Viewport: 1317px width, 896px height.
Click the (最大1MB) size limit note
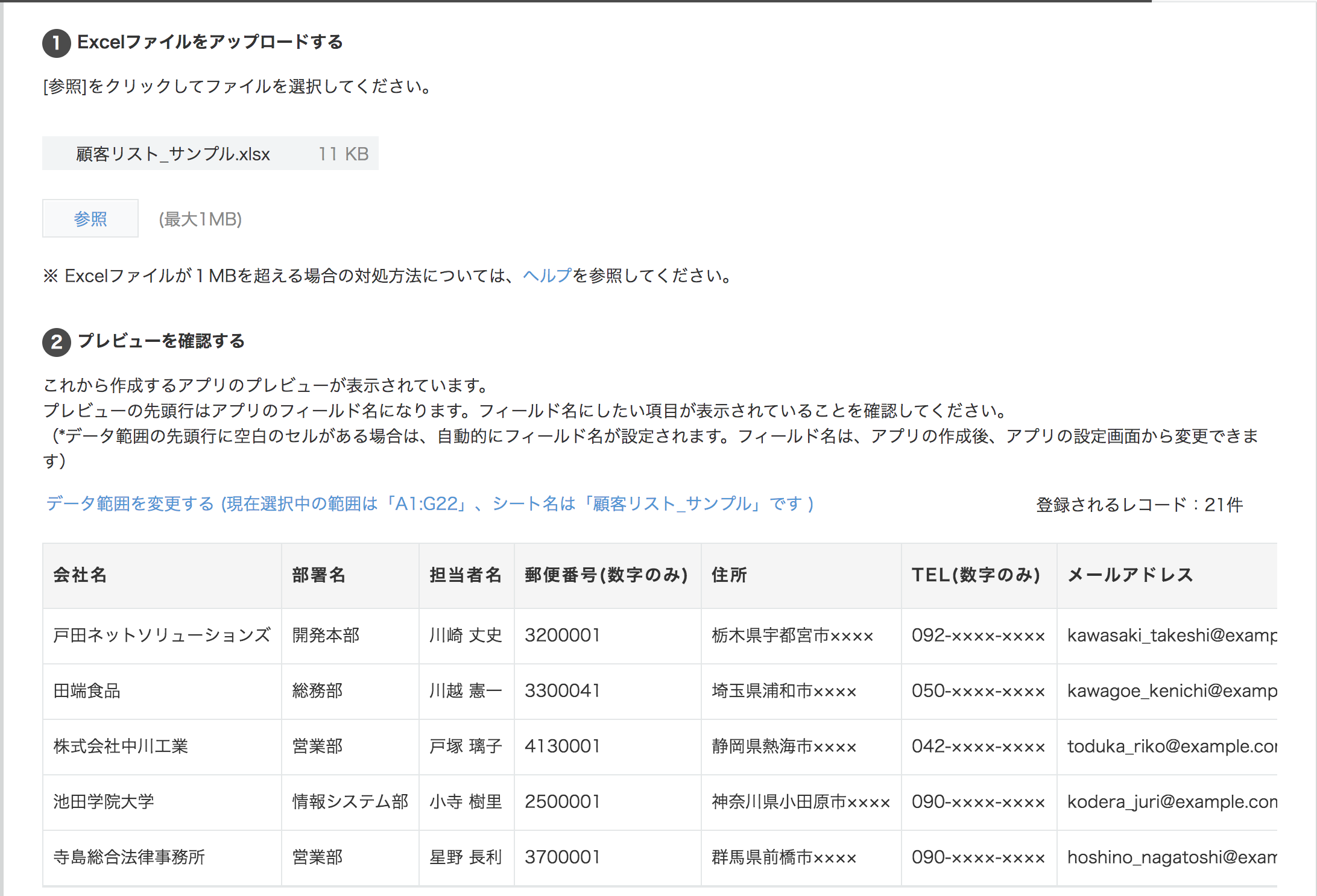tap(200, 219)
